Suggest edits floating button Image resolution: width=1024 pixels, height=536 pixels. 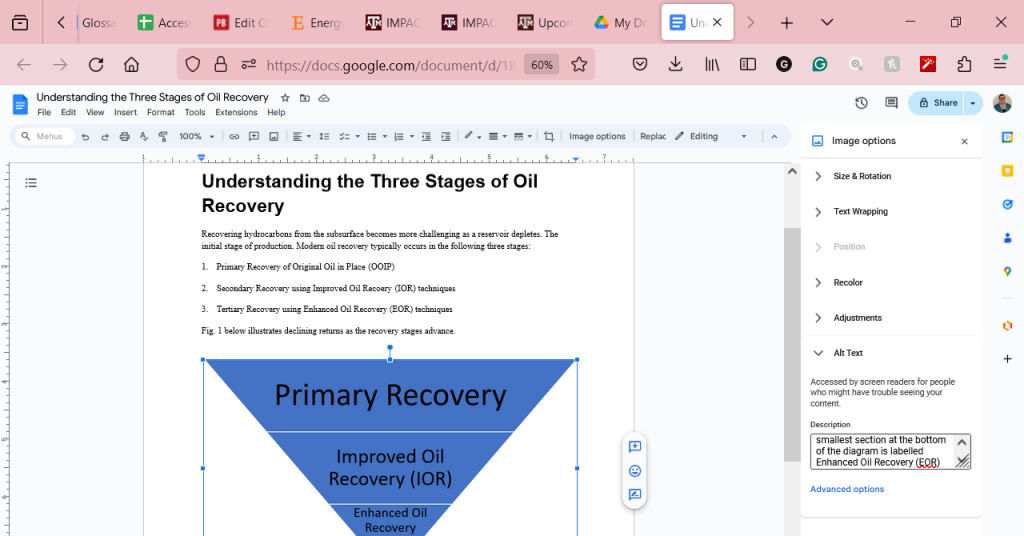(x=634, y=494)
